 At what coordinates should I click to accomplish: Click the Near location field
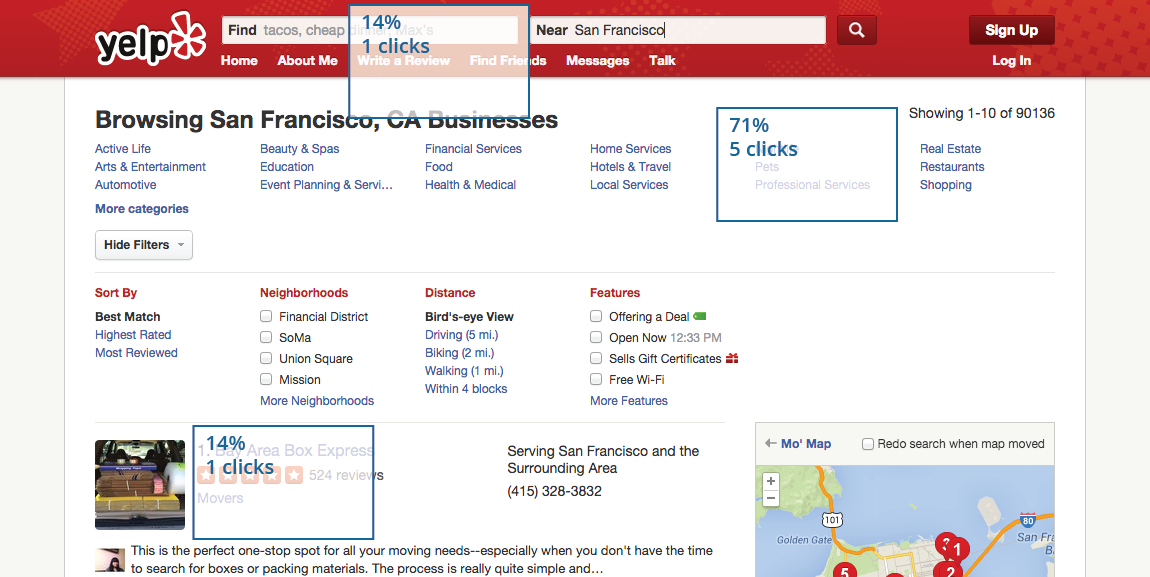(x=678, y=30)
